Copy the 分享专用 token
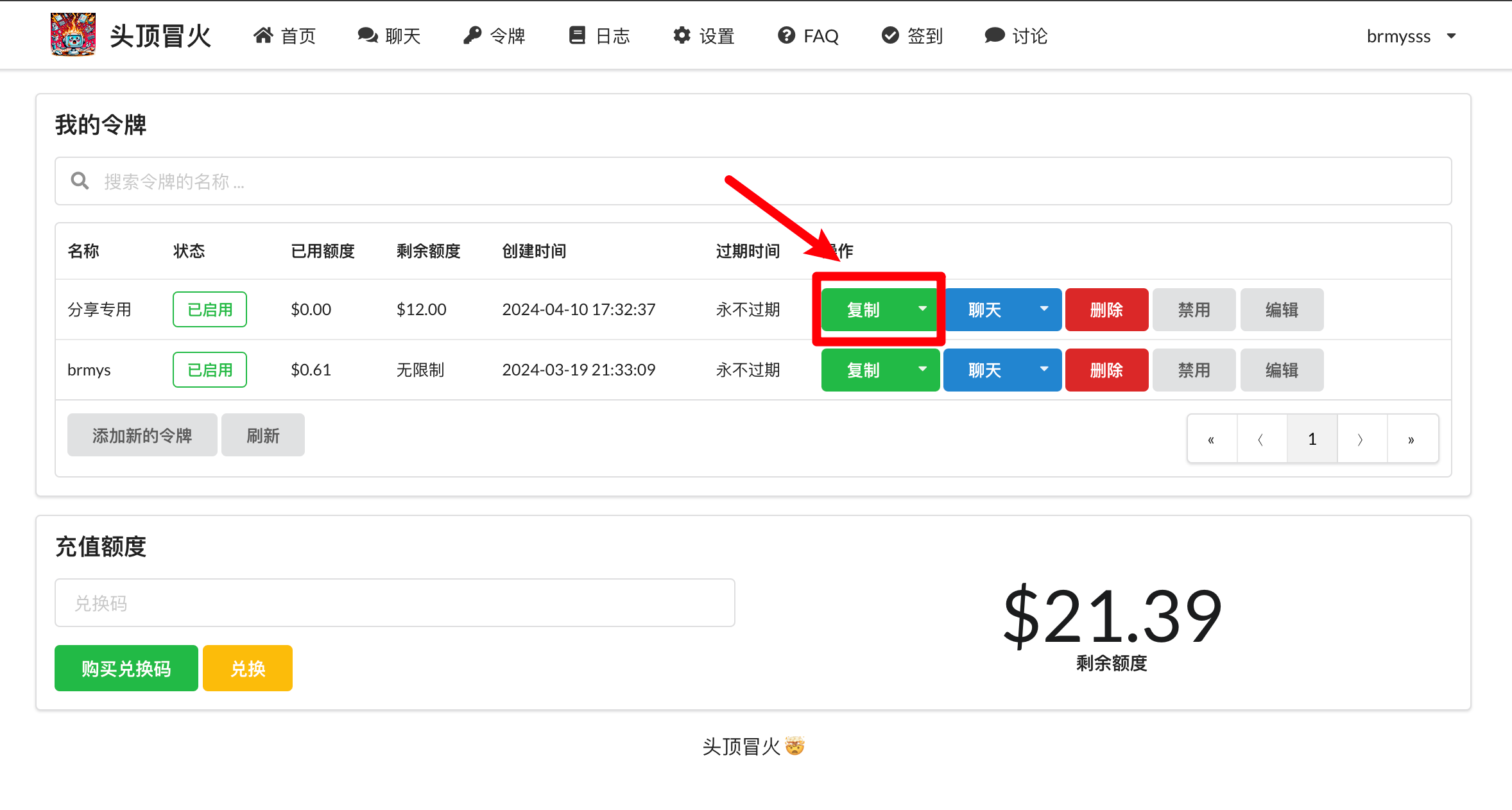 pyautogui.click(x=863, y=309)
